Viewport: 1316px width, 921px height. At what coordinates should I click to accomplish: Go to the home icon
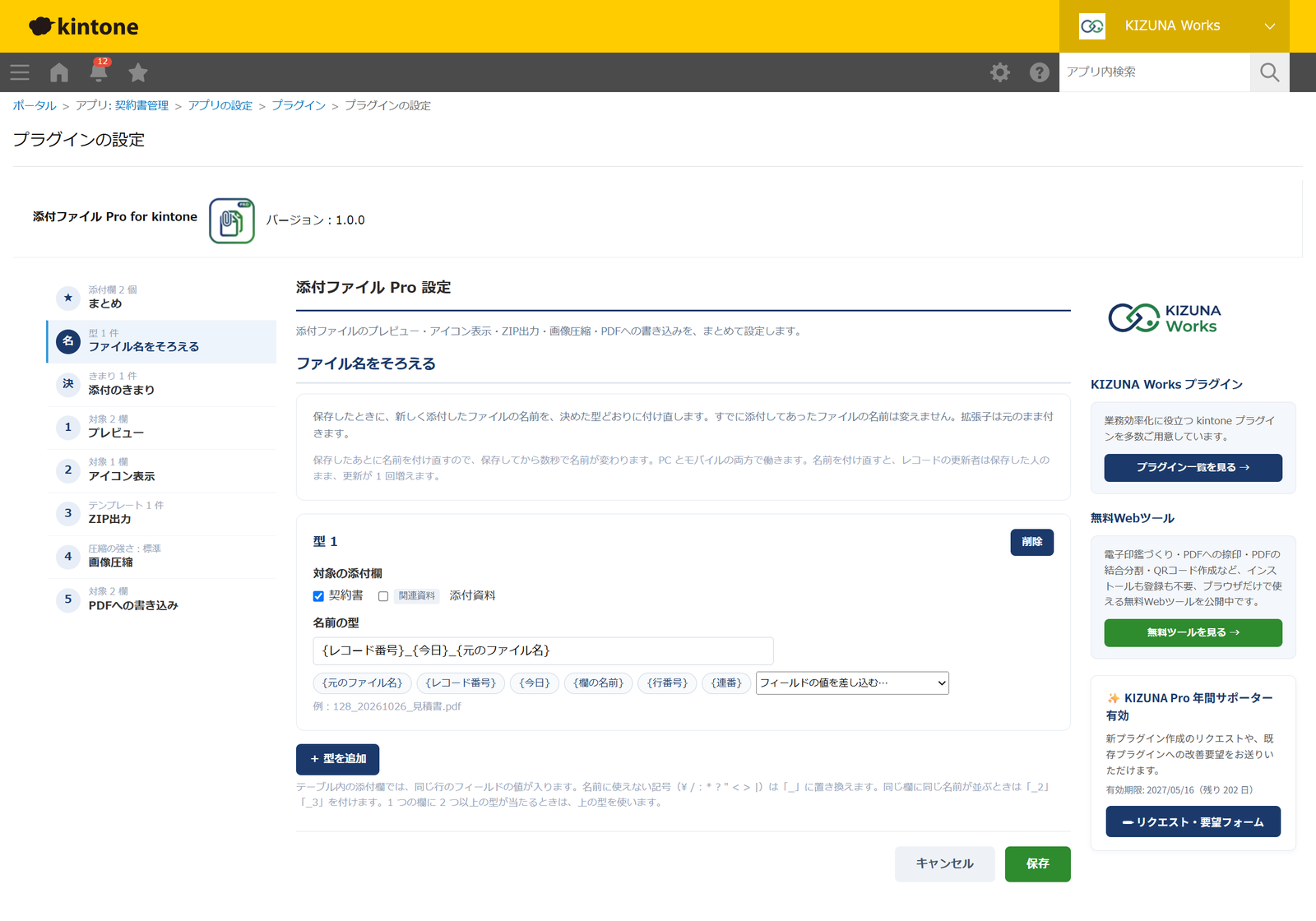click(59, 72)
